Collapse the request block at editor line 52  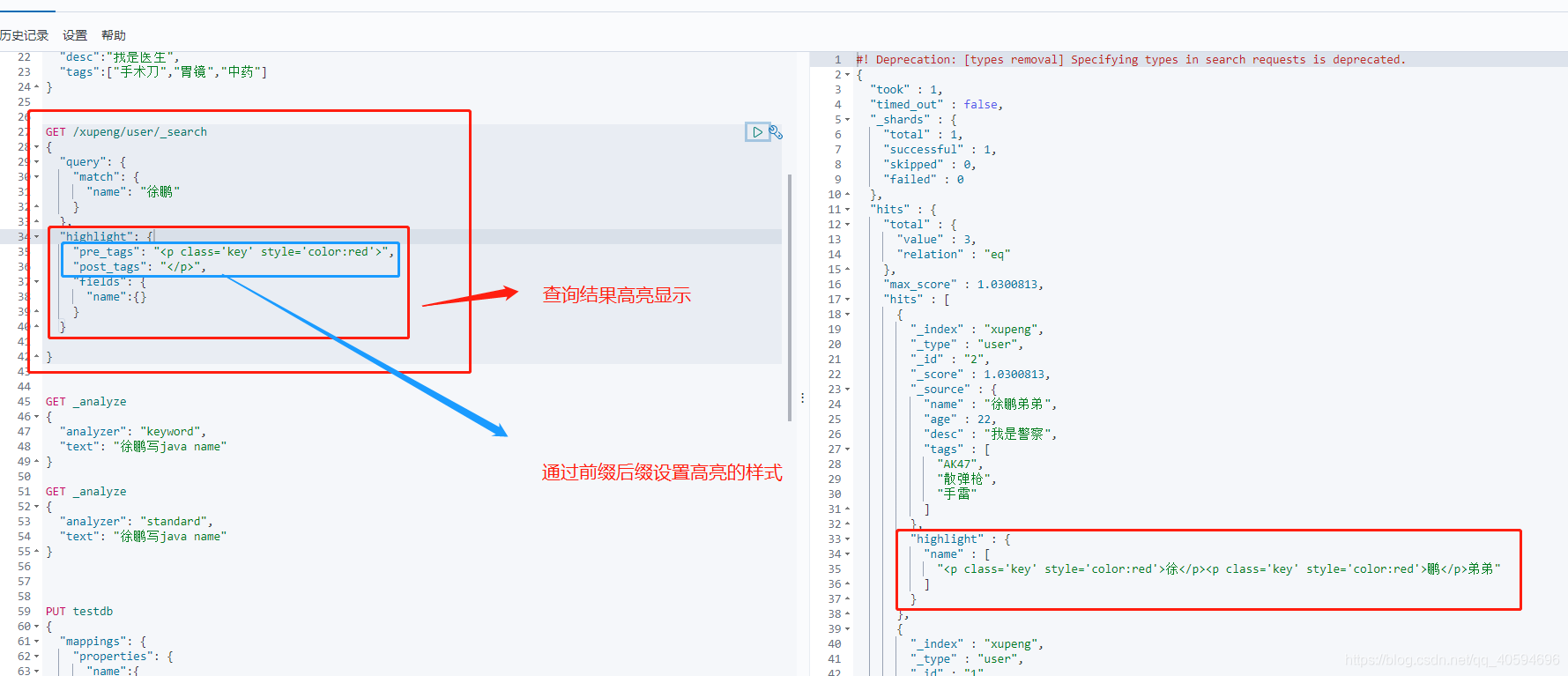(x=36, y=507)
